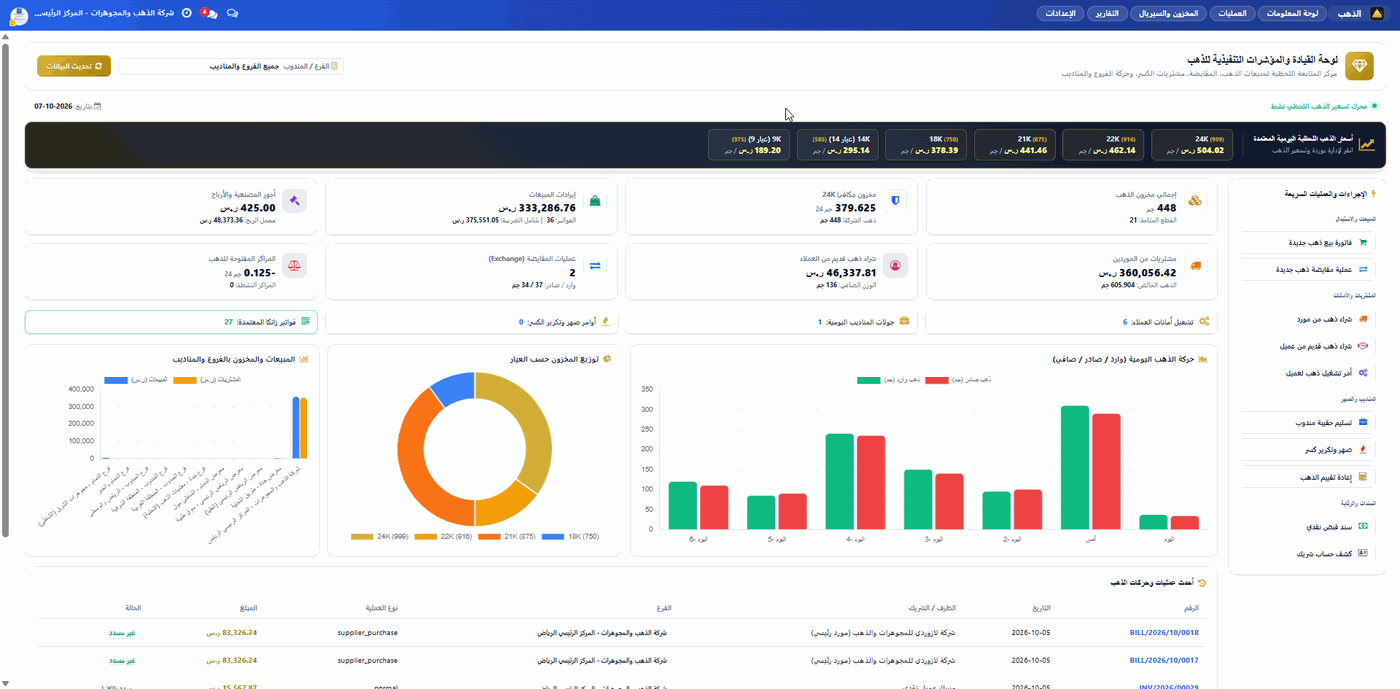The height and width of the screenshot is (689, 1400).
Task: Click the 24K (999) price card 504.02
Action: pos(1192,144)
